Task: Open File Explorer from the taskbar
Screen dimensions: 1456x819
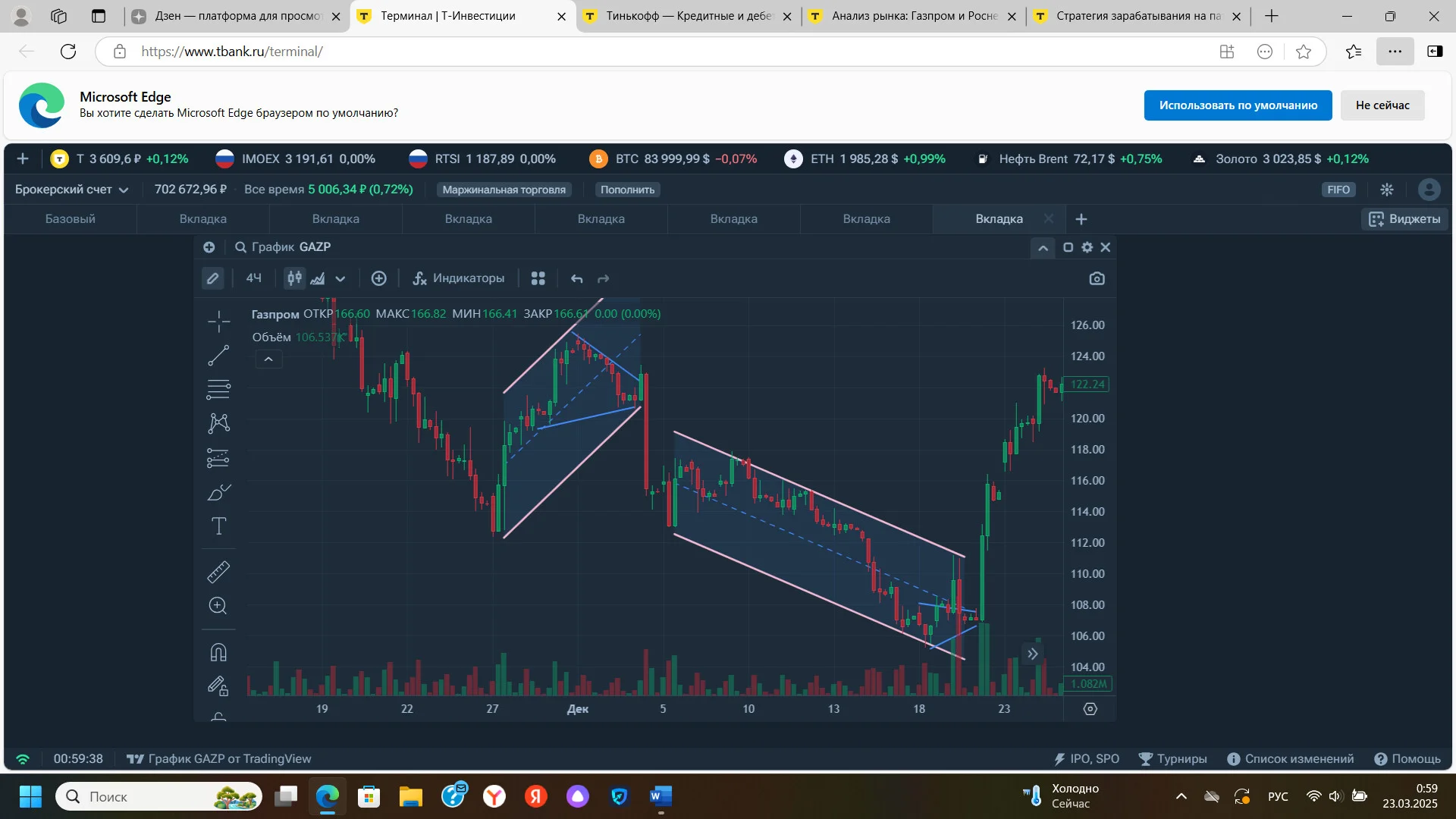Action: 411,796
